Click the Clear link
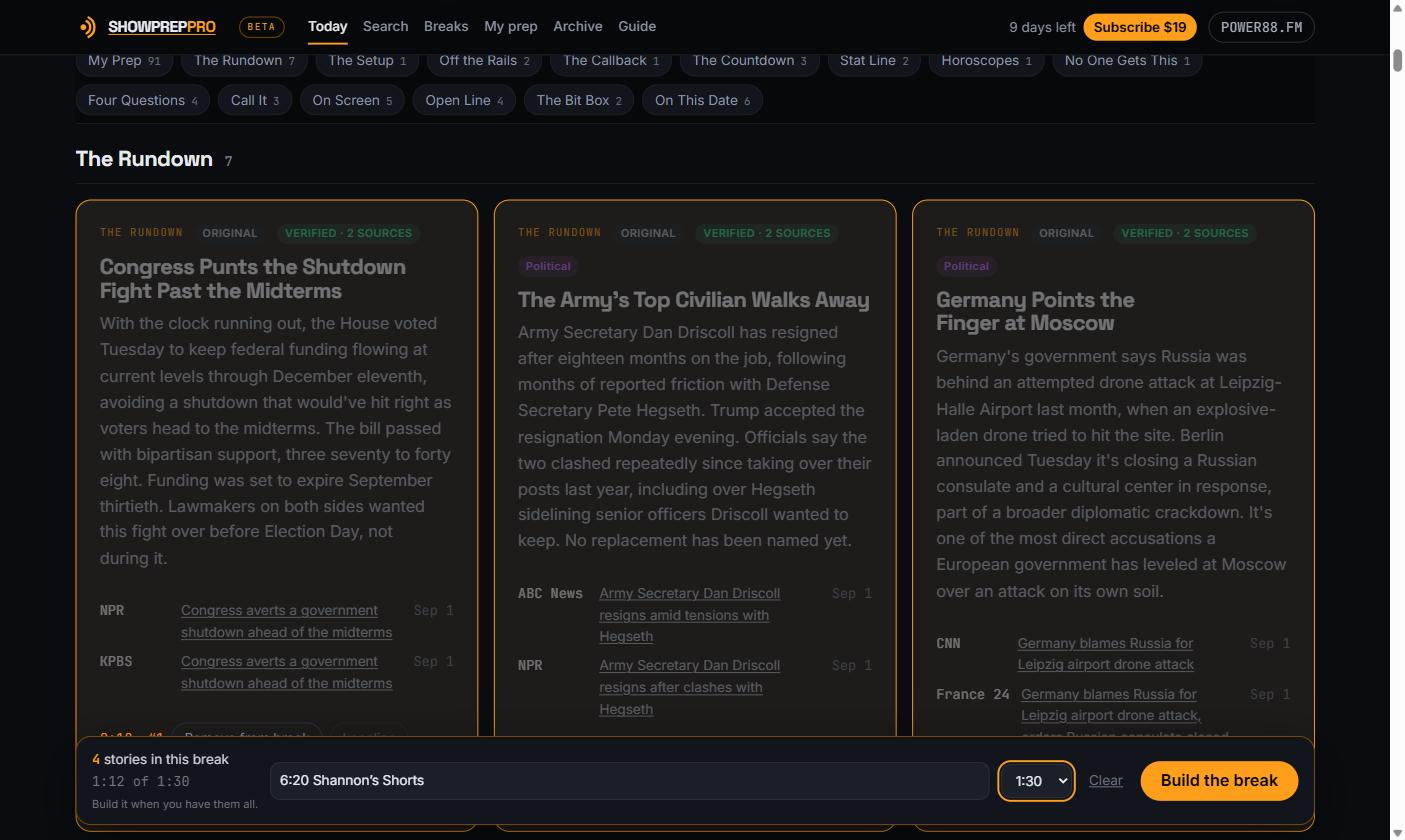The image size is (1405, 840). 1105,781
